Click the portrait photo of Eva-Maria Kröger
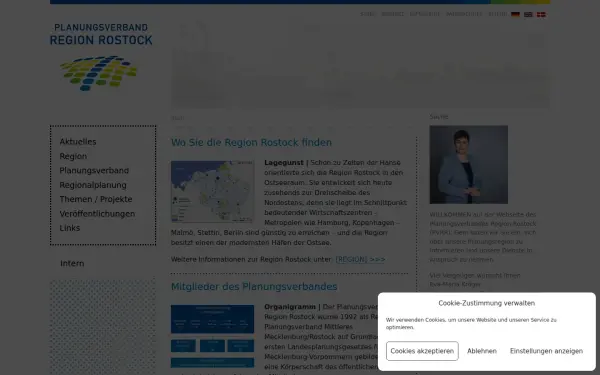The width and height of the screenshot is (600, 375). [469, 165]
